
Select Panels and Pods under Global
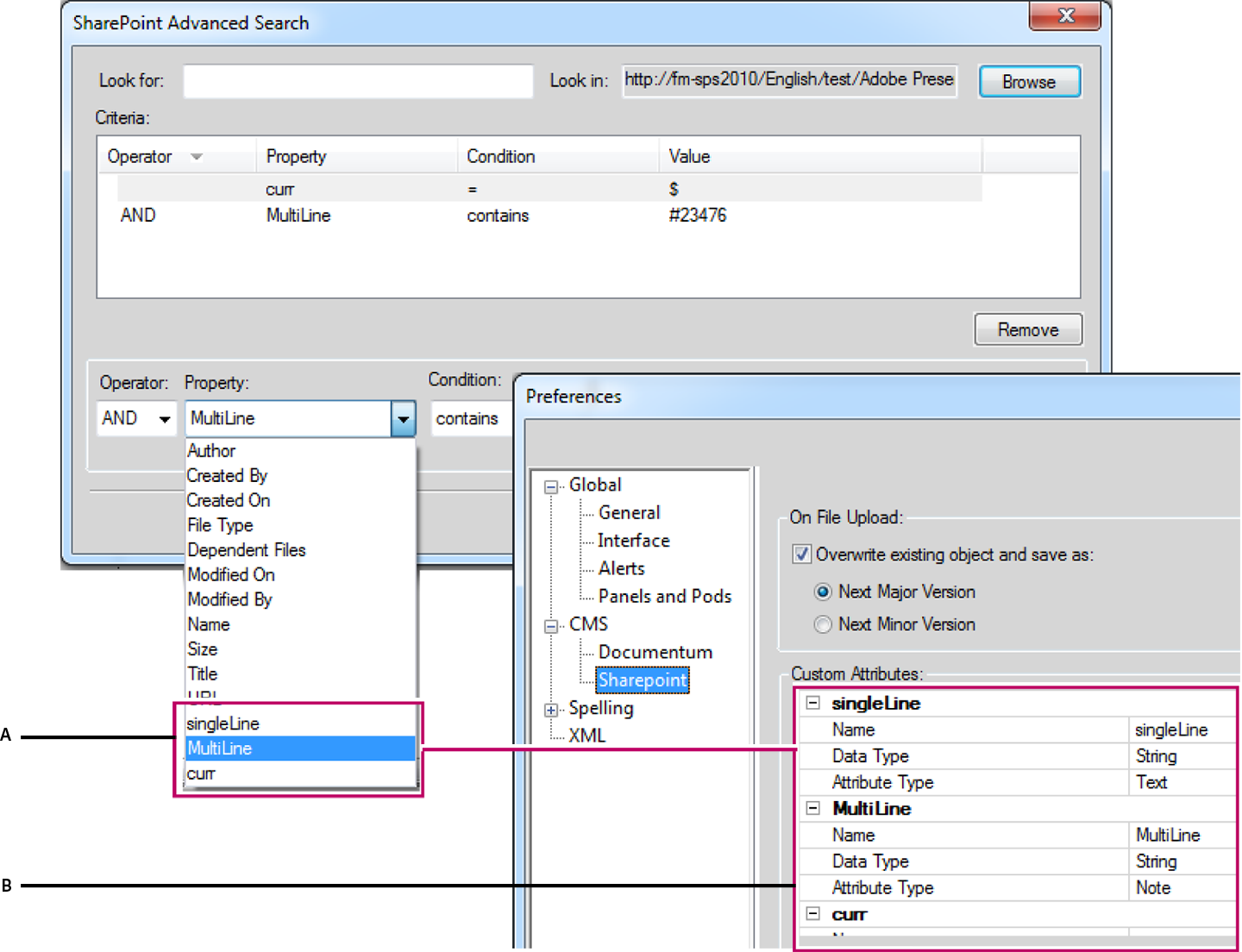tap(664, 596)
